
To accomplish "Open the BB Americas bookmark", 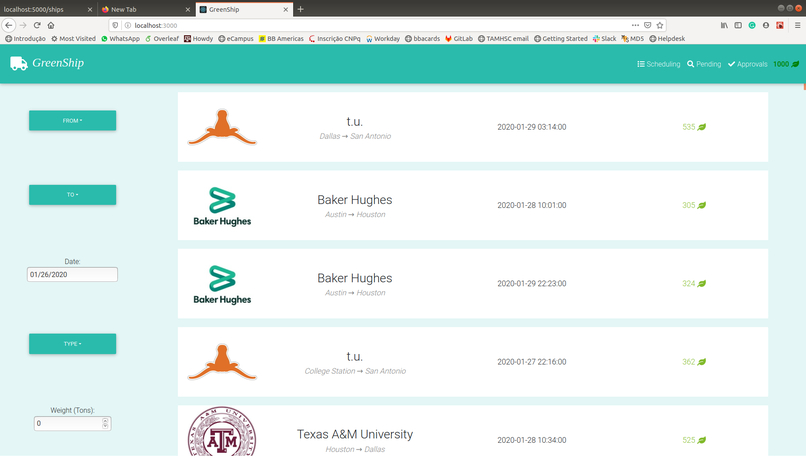I will click(x=281, y=39).
